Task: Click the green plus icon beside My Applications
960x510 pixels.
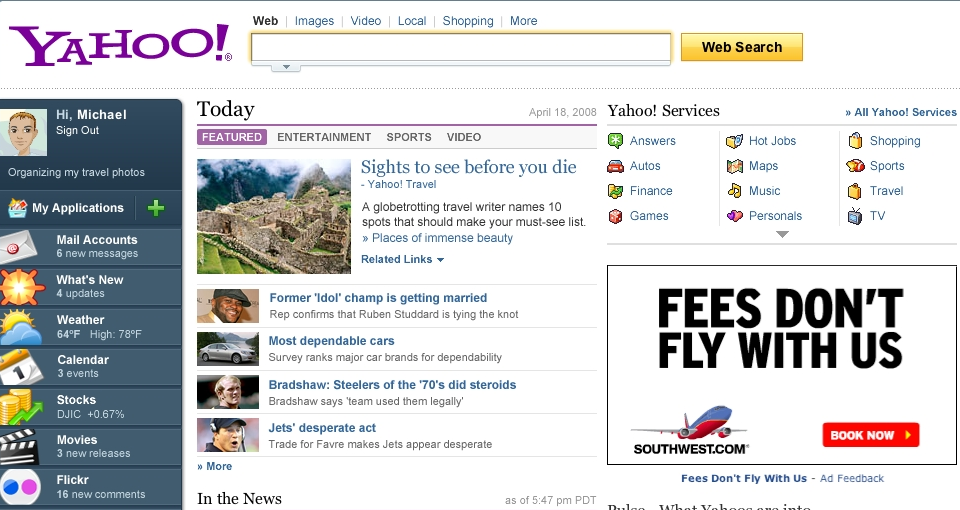Action: [x=156, y=208]
